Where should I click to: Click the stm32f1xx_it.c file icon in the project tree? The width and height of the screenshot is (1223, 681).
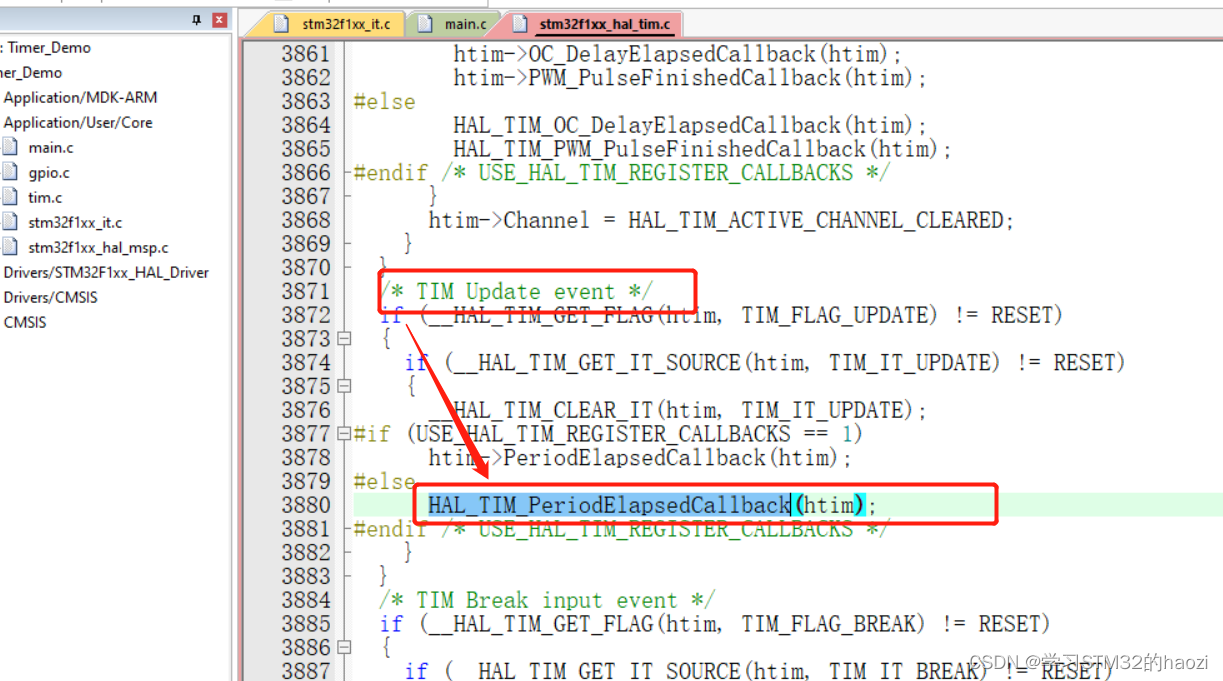10,222
